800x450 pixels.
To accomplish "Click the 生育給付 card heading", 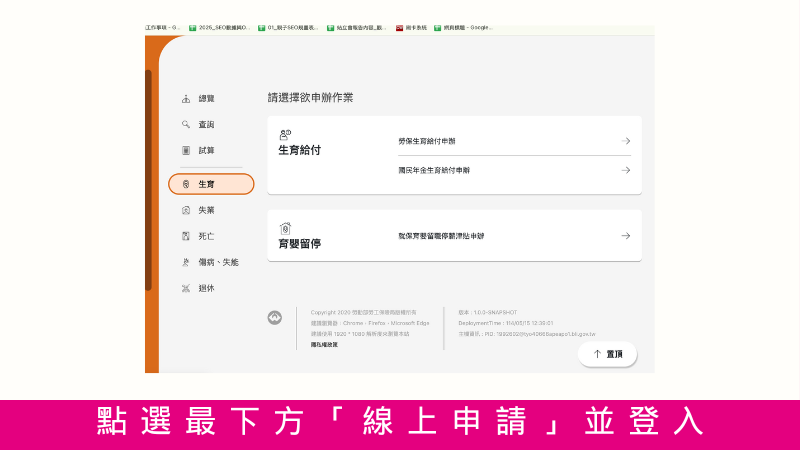I will point(299,150).
